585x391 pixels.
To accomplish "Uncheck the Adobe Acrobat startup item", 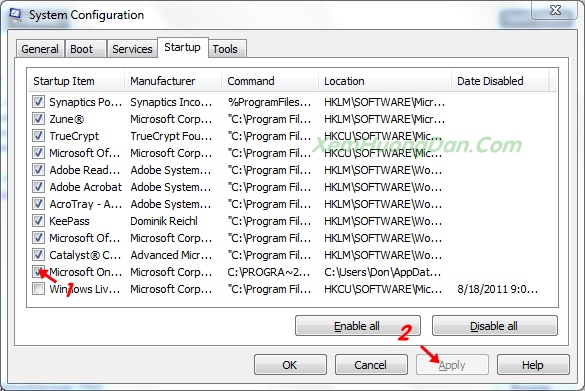I will 38,187.
